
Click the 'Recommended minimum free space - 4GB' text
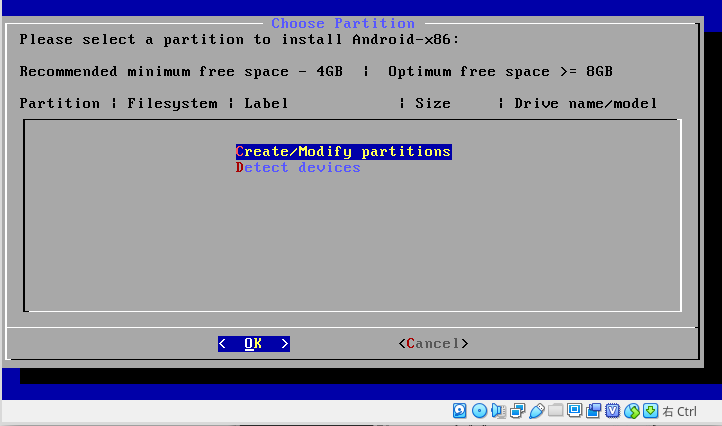(181, 71)
